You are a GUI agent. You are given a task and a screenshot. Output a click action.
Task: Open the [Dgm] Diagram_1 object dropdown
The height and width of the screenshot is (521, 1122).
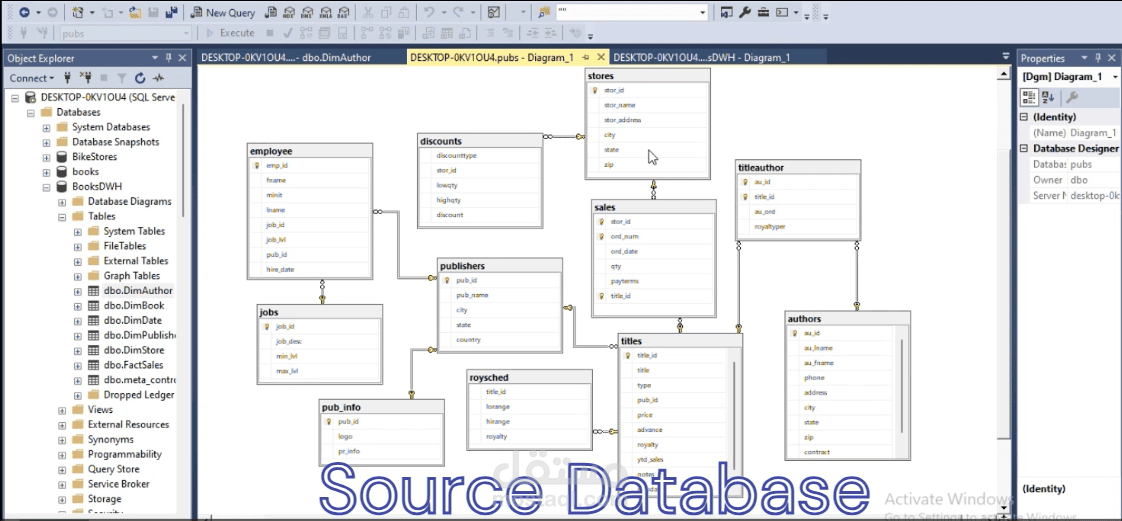1115,77
